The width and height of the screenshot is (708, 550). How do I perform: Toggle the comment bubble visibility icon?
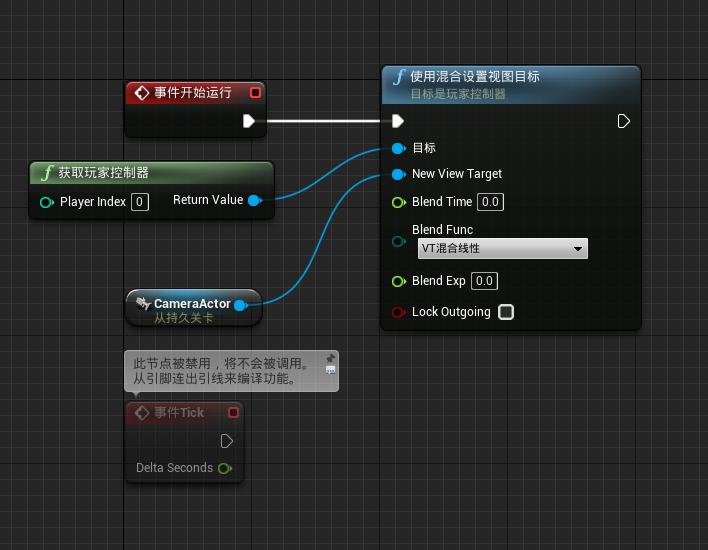pos(331,370)
